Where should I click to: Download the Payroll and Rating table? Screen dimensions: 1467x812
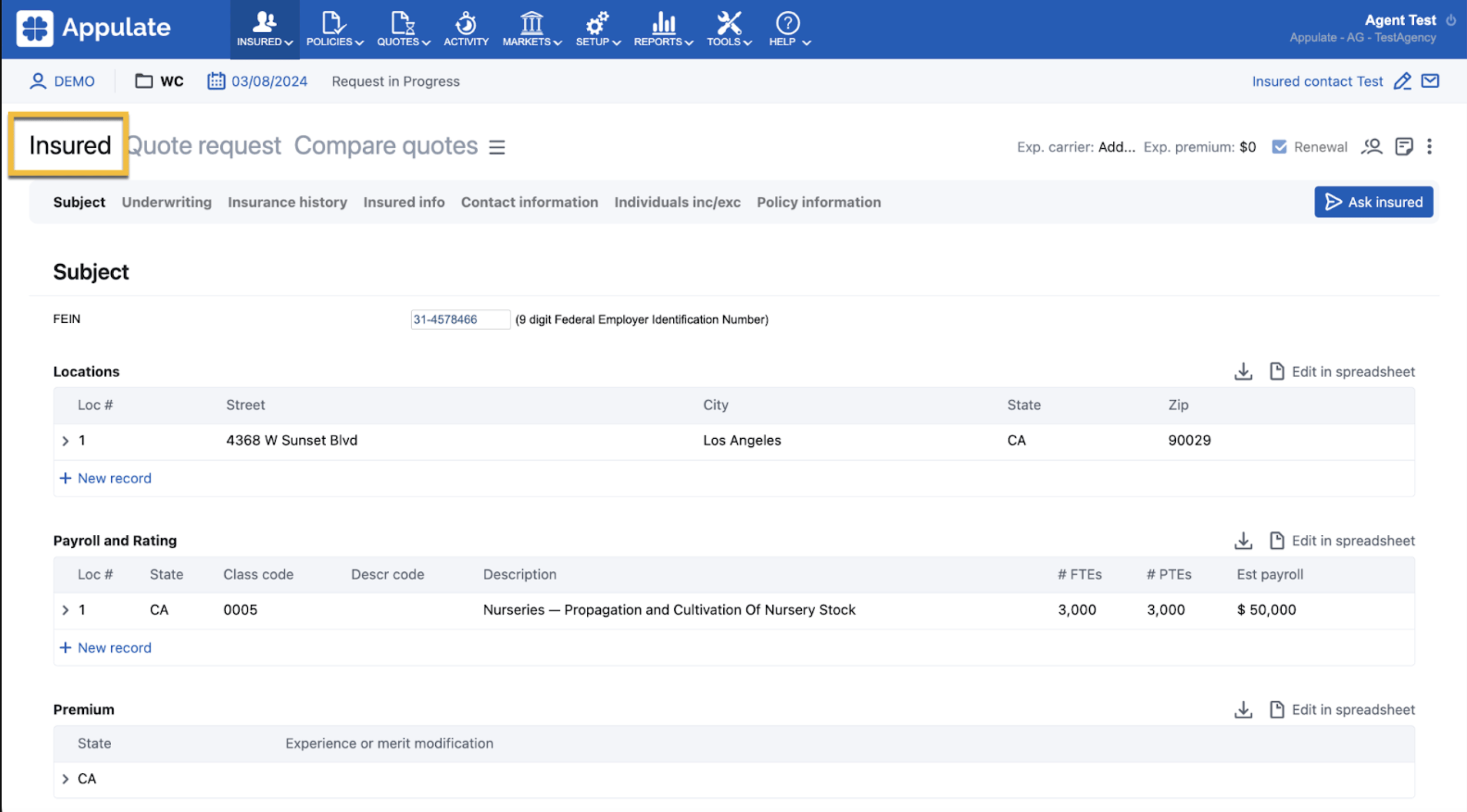click(x=1243, y=541)
